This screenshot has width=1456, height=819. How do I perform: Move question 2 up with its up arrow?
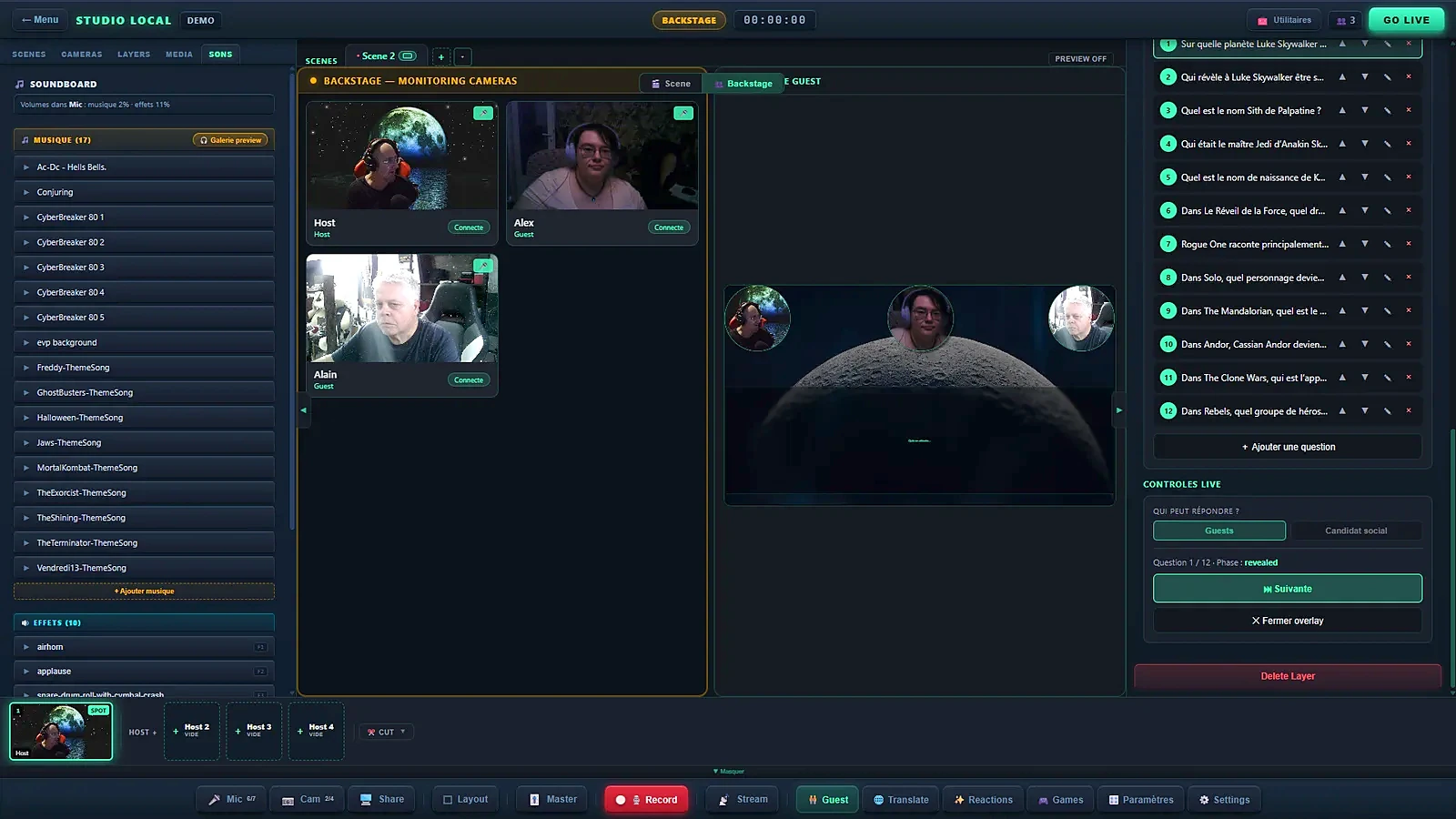1342,76
